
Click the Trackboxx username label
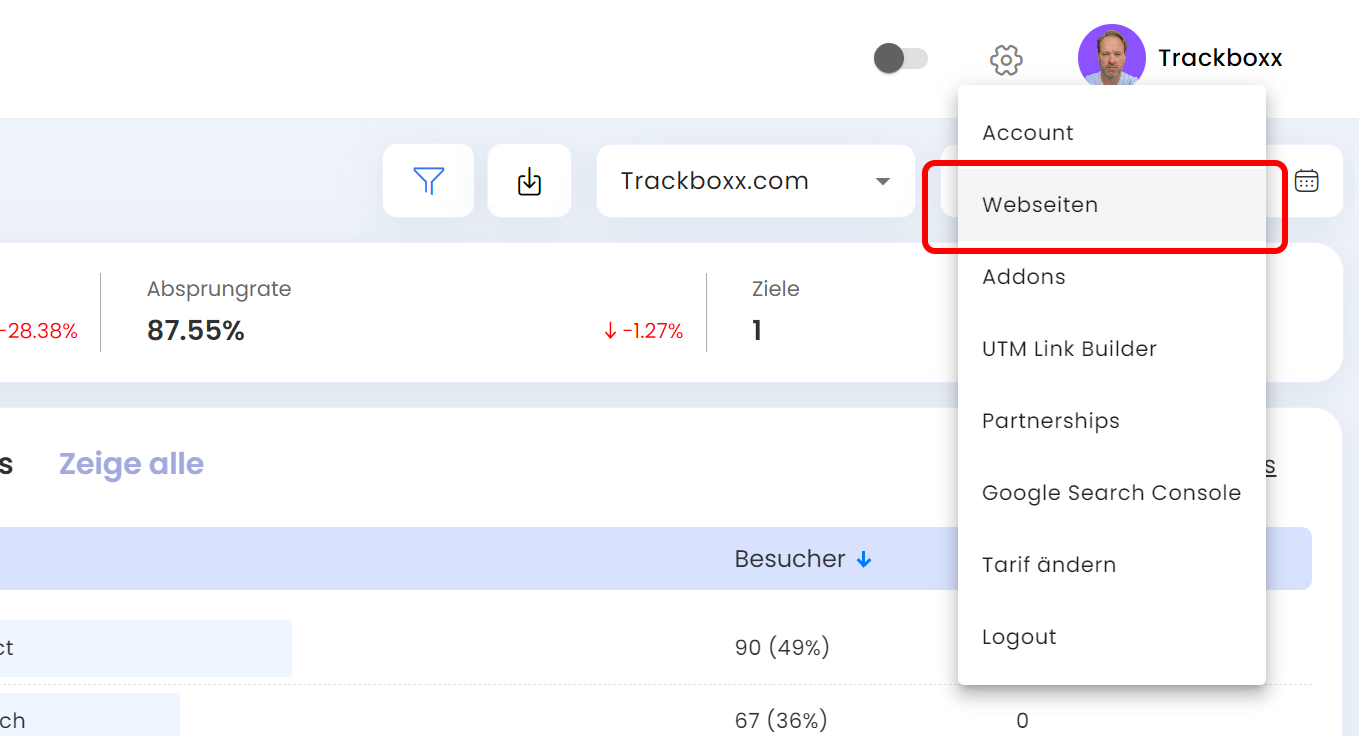click(1220, 58)
